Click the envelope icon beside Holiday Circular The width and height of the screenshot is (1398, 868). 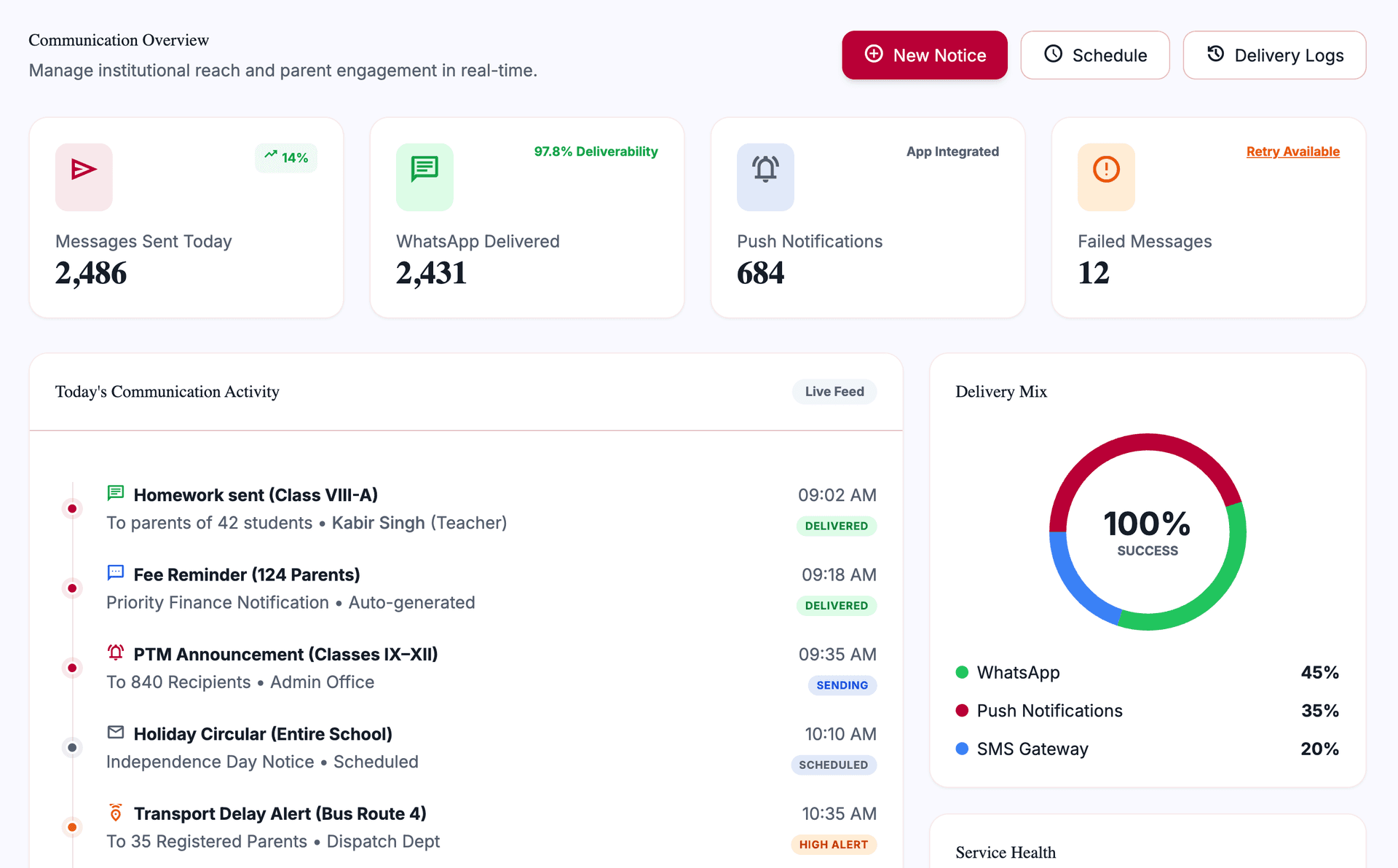coord(116,733)
